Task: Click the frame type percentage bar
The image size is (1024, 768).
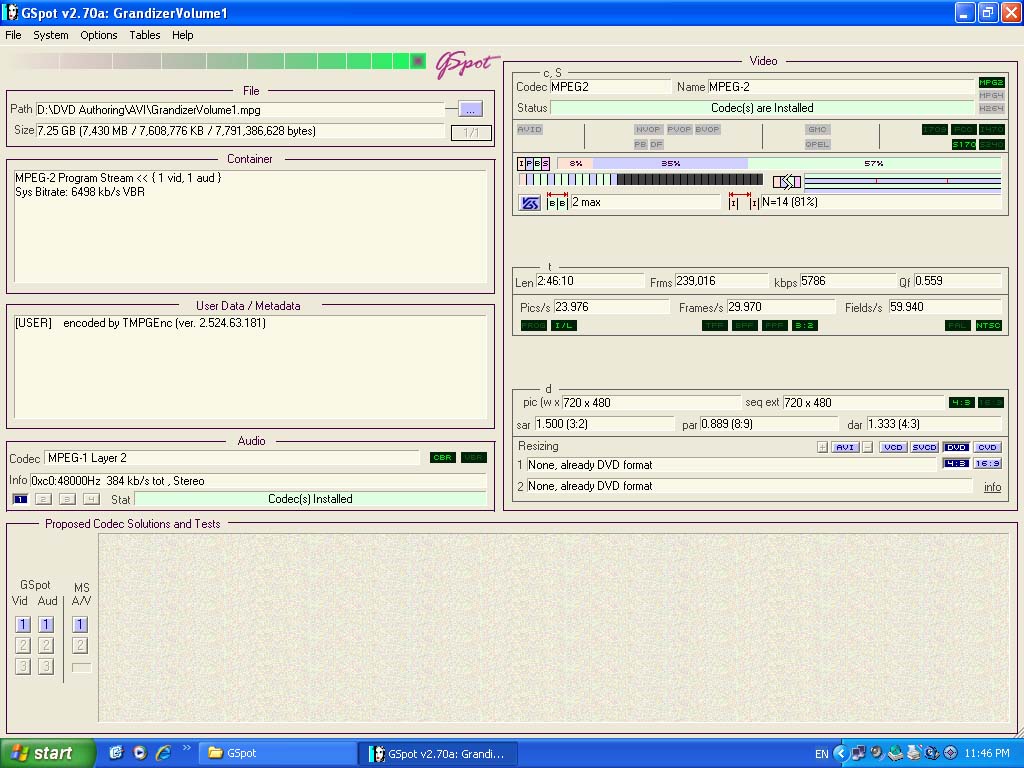Action: click(x=779, y=163)
